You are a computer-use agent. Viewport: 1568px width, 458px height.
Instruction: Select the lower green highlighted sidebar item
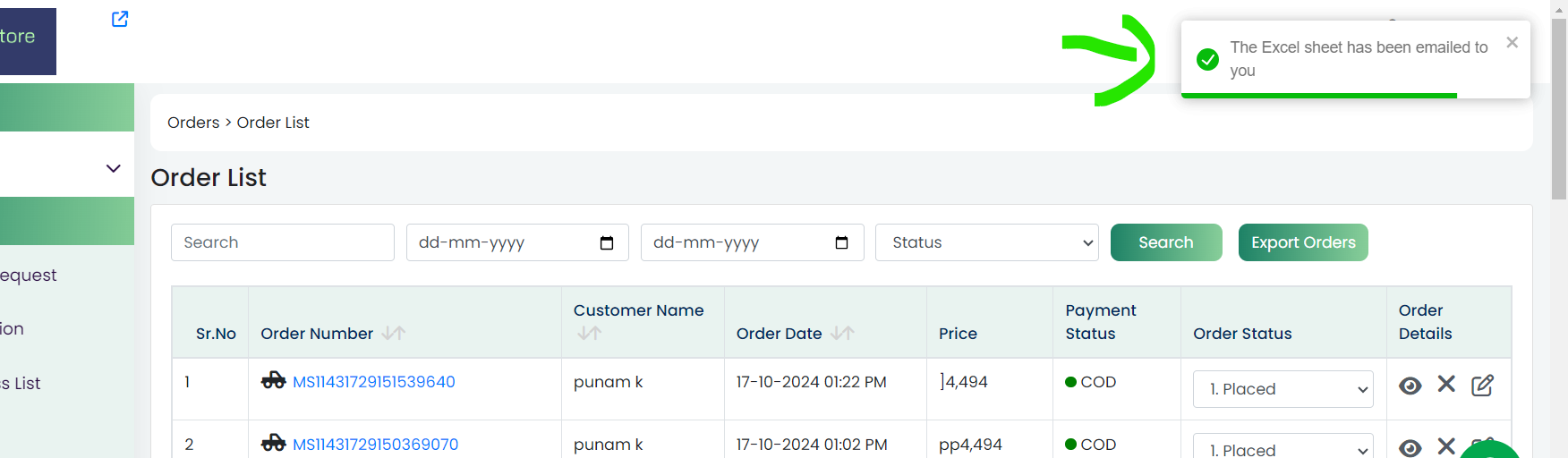click(x=67, y=221)
